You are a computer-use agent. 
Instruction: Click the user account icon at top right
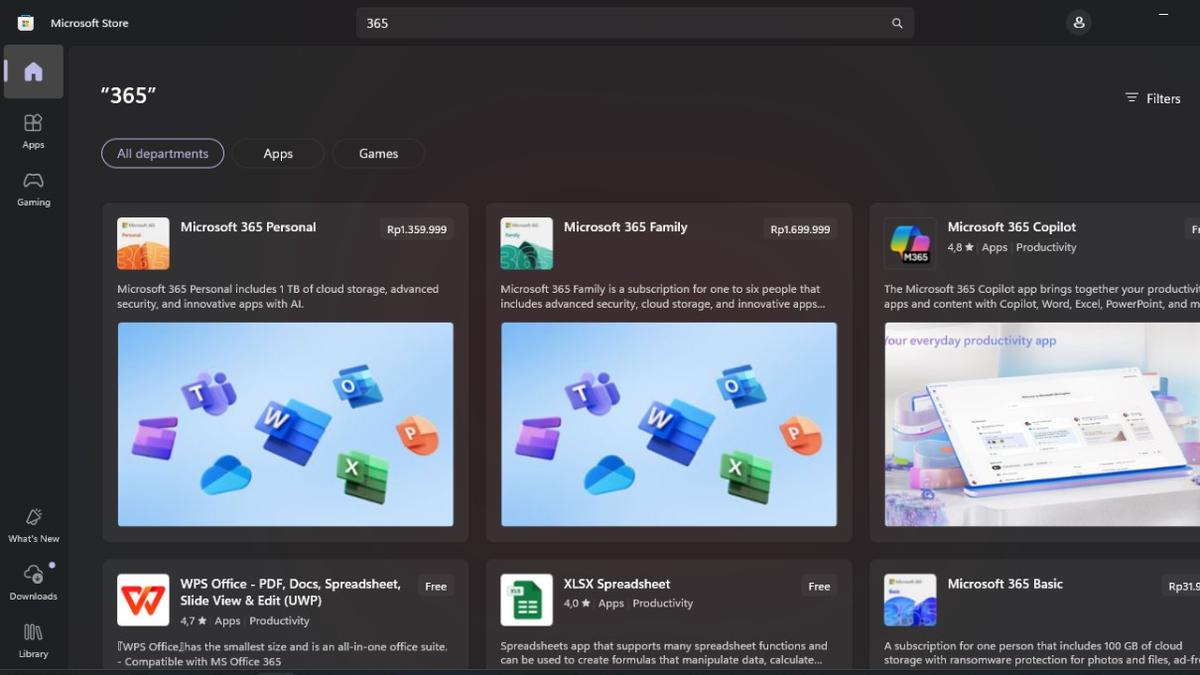pyautogui.click(x=1078, y=22)
